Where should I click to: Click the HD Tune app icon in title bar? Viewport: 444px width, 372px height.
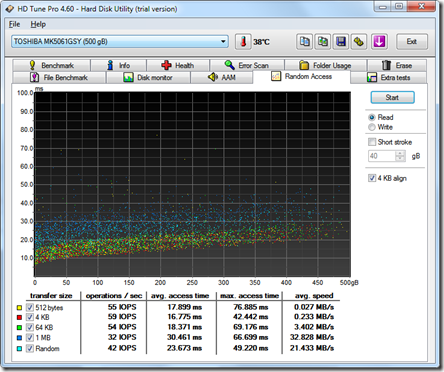click(10, 9)
